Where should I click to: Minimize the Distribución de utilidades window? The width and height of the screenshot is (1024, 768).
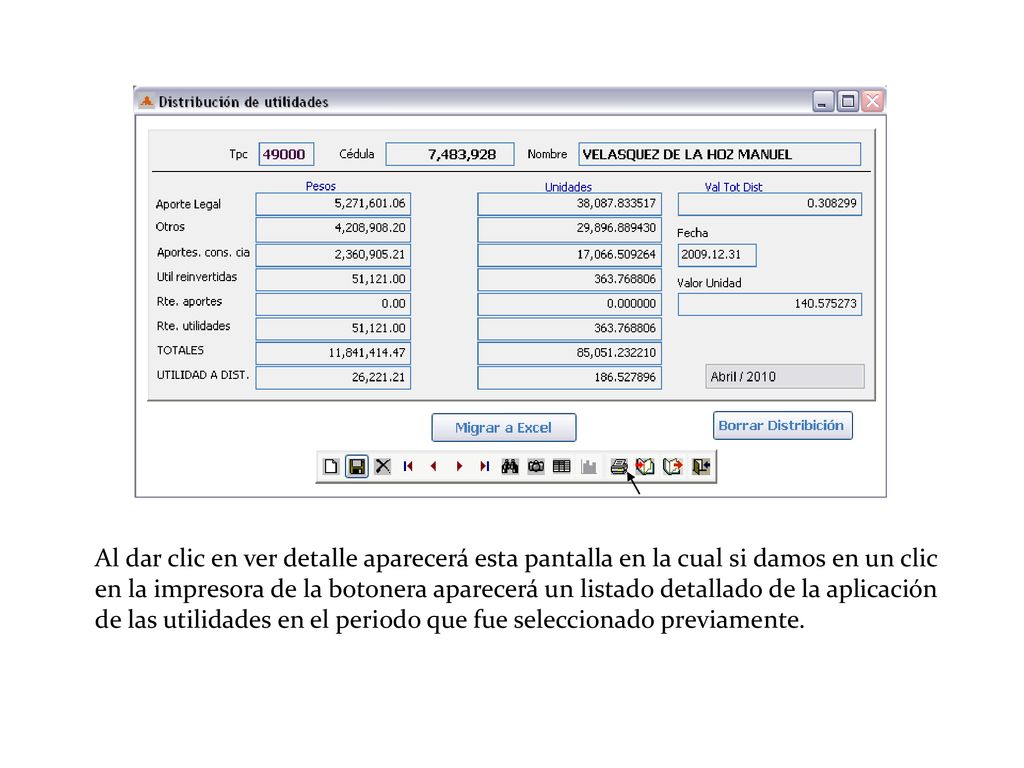point(823,101)
